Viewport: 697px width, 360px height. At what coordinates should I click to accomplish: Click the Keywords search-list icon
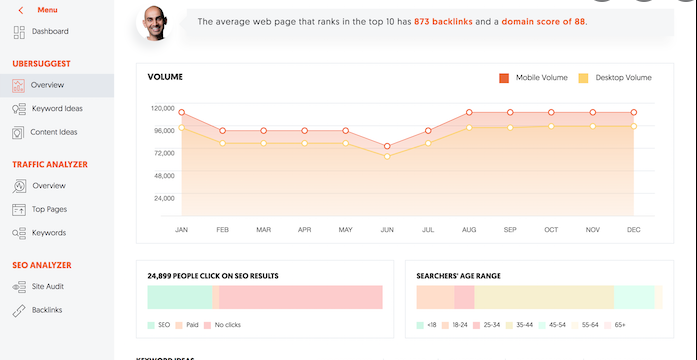pyautogui.click(x=19, y=233)
